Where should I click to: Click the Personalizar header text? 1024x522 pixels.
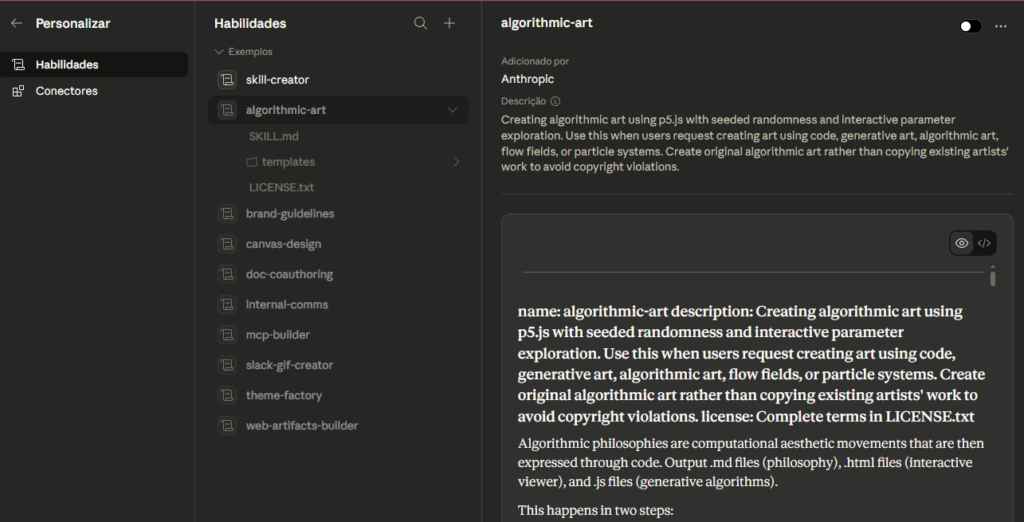coord(72,24)
